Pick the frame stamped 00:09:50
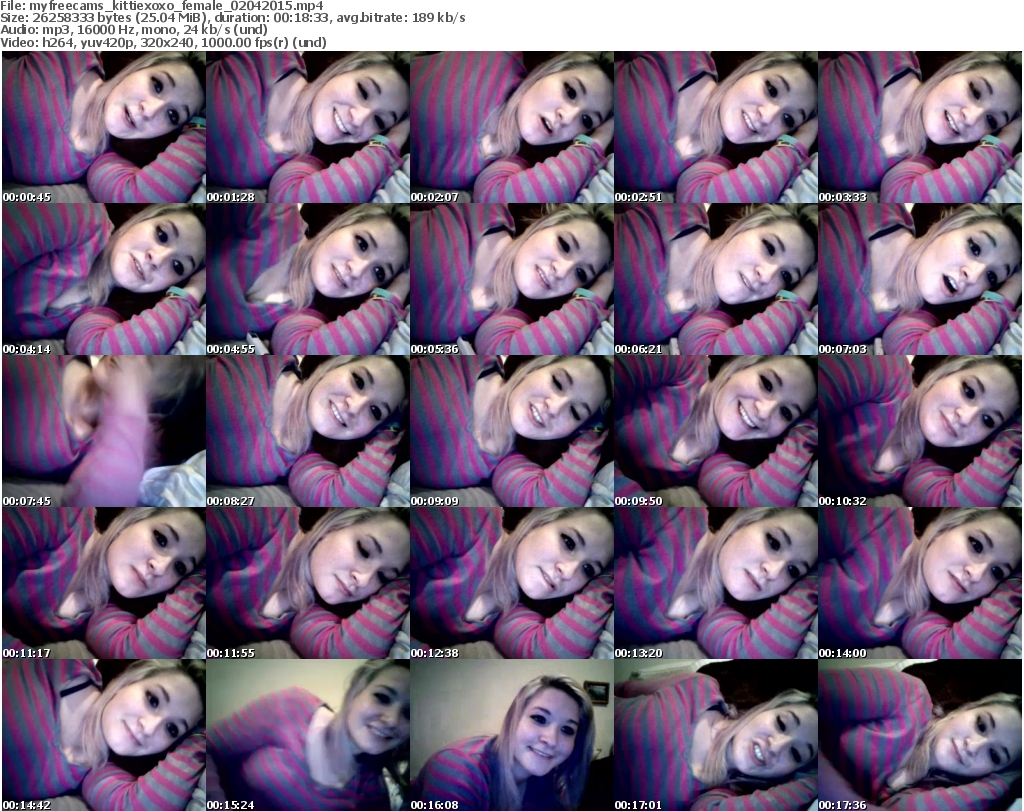The width and height of the screenshot is (1024, 811). click(x=716, y=431)
